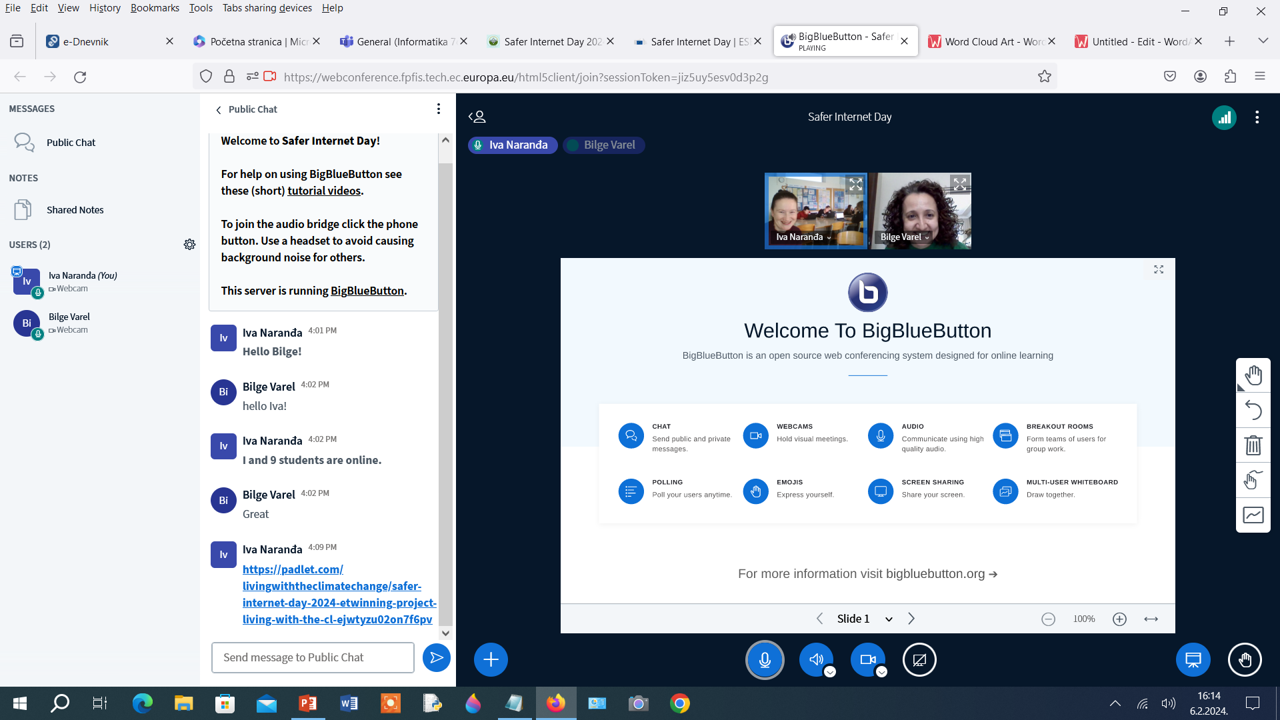Click Bilge Varel talking indicator pill
Image resolution: width=1280 pixels, height=720 pixels.
604,145
